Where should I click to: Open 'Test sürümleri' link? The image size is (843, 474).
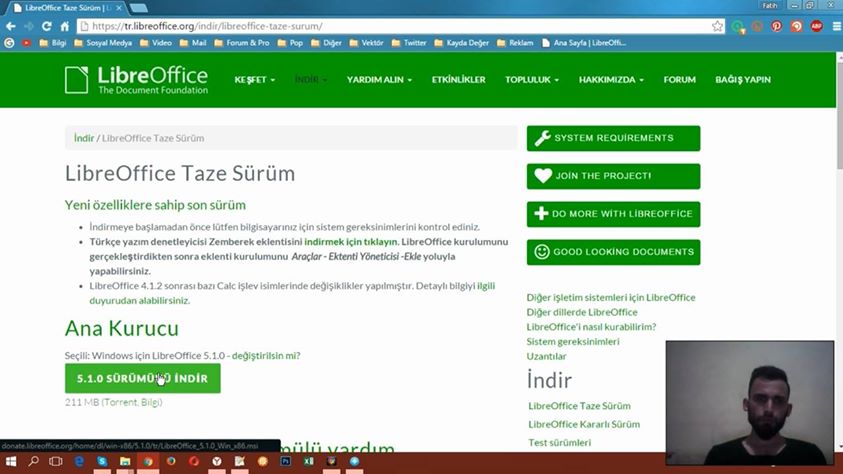pos(559,442)
